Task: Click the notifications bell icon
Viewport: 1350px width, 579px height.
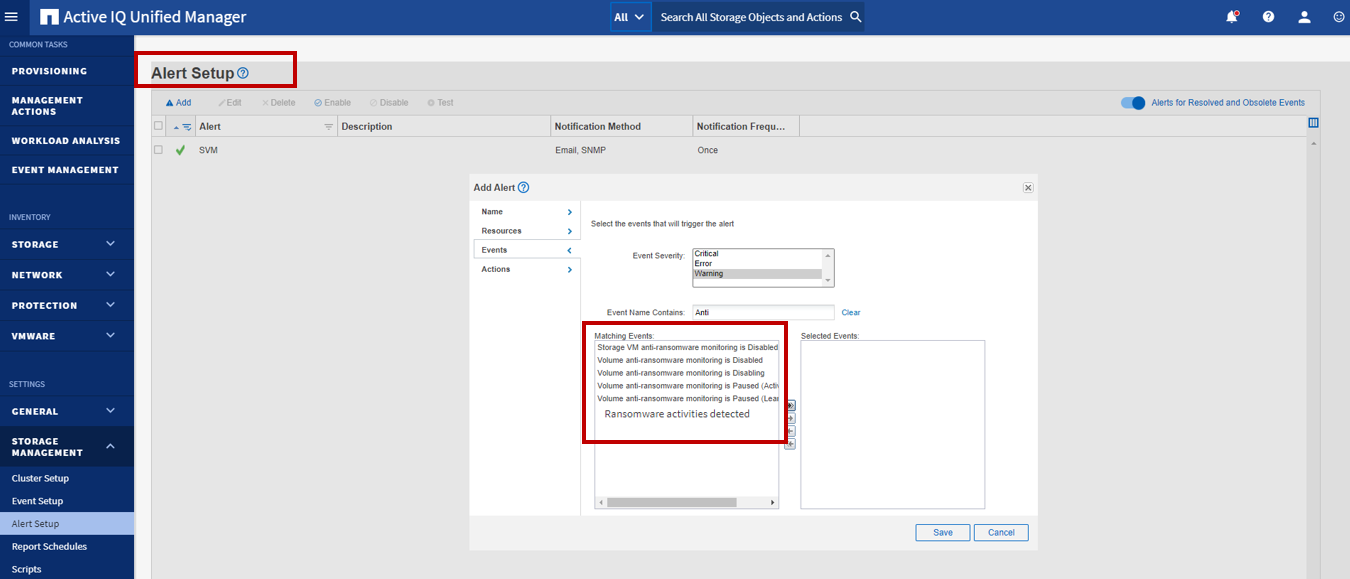Action: click(x=1232, y=17)
